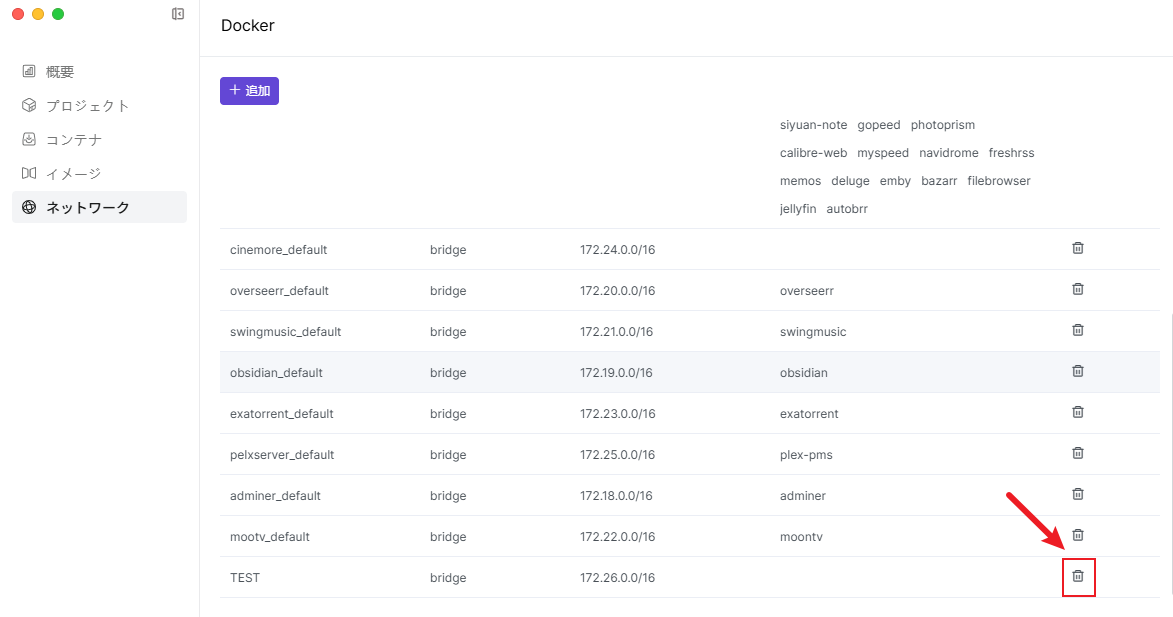Viewport: 1173px width, 617px height.
Task: Switch to the イメージ images section
Action: coord(73,174)
